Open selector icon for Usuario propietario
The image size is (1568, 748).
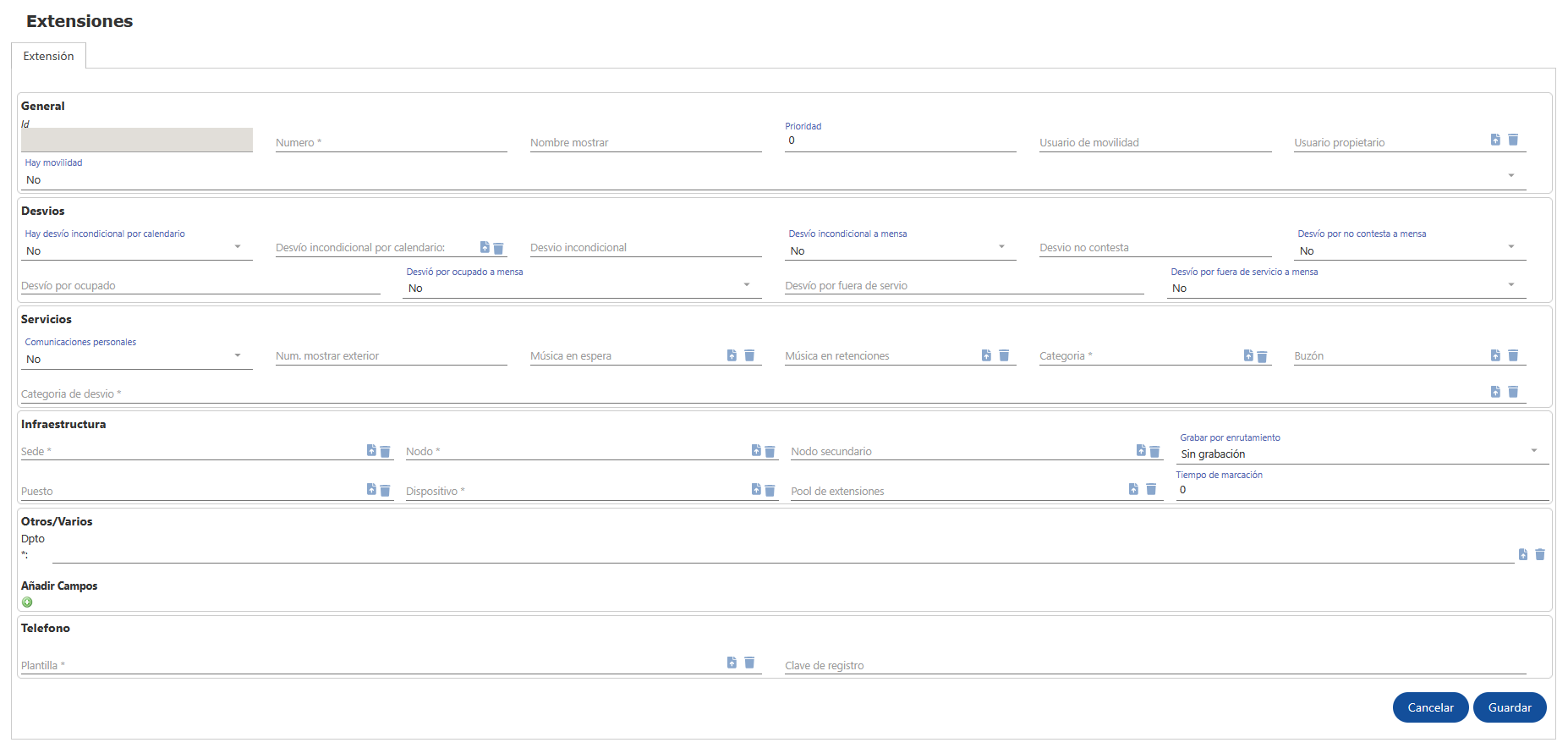coord(1495,140)
